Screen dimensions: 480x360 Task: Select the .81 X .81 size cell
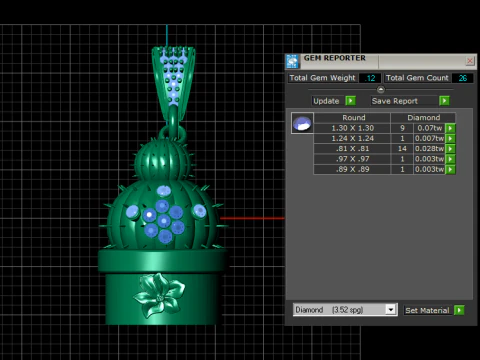[352, 149]
